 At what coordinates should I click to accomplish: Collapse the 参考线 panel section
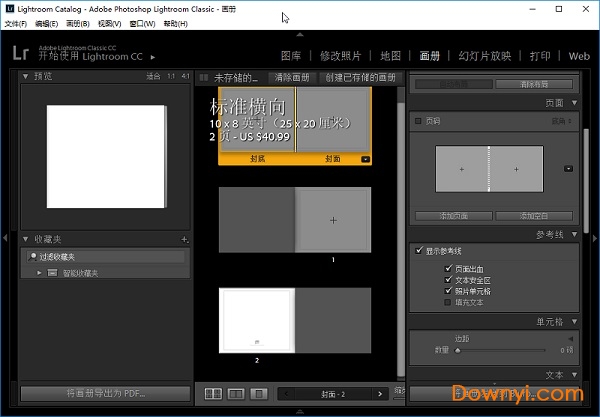click(x=574, y=234)
